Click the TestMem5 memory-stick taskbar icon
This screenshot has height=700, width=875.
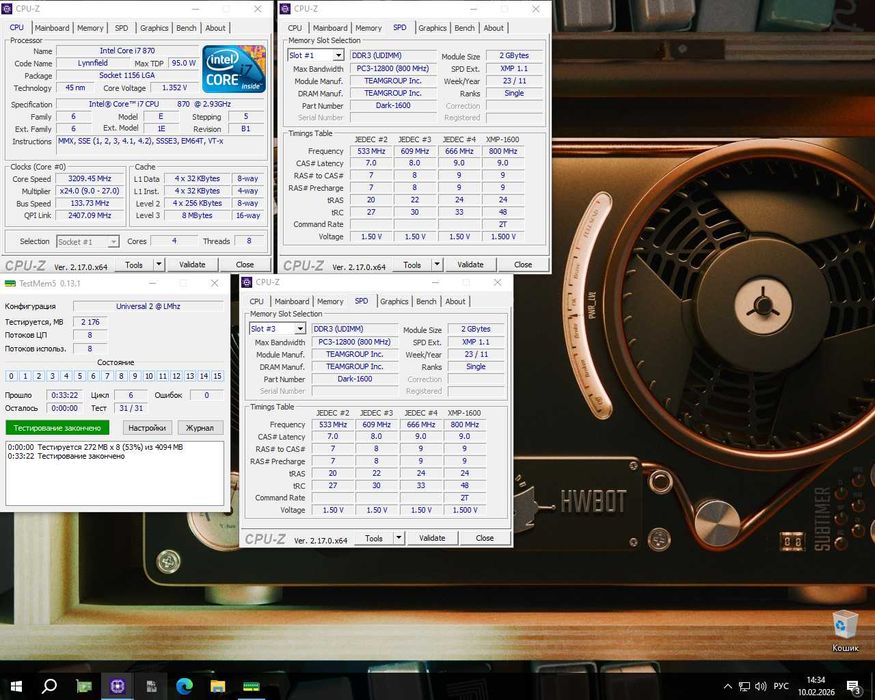251,687
